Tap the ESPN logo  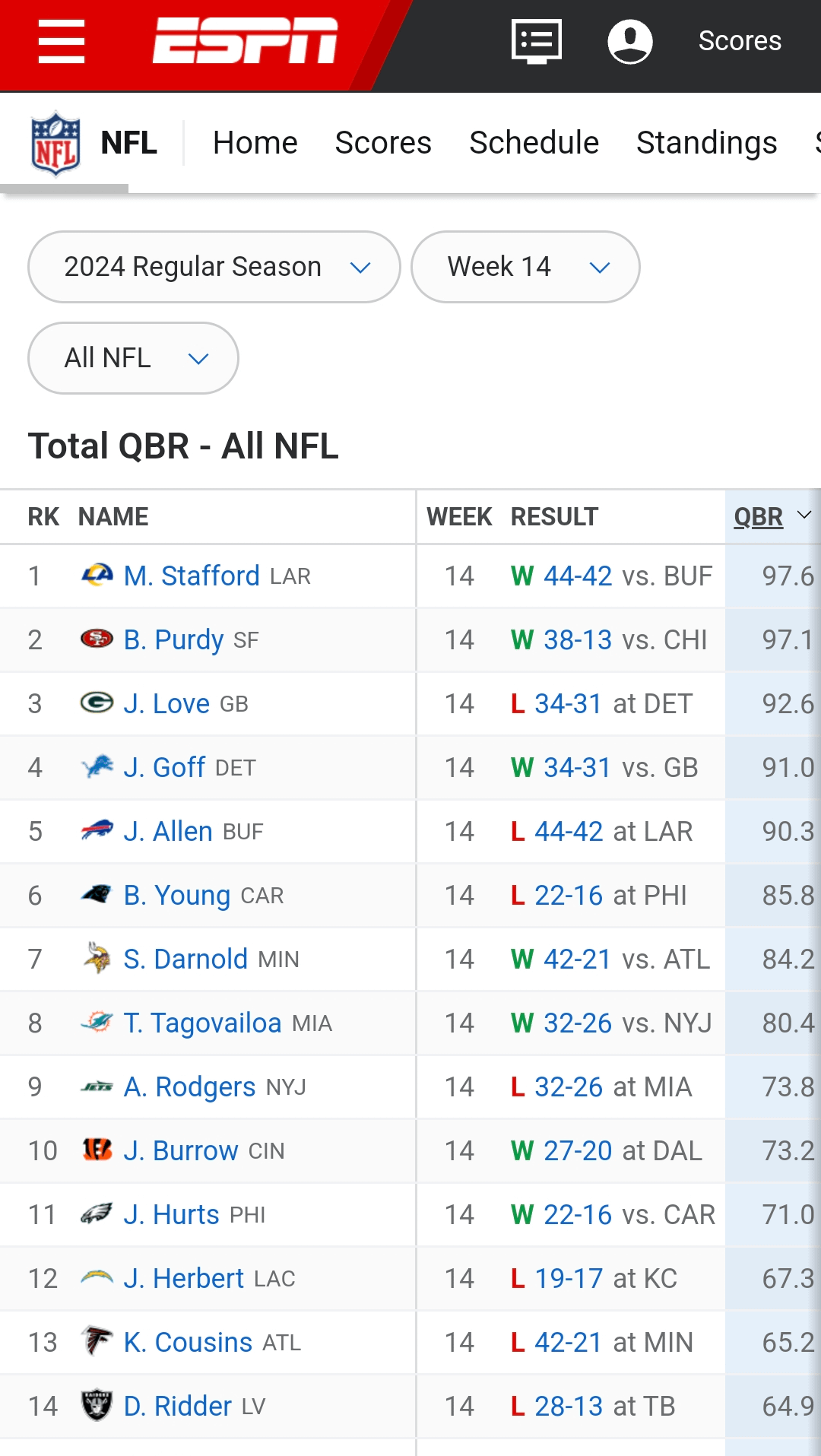coord(245,40)
